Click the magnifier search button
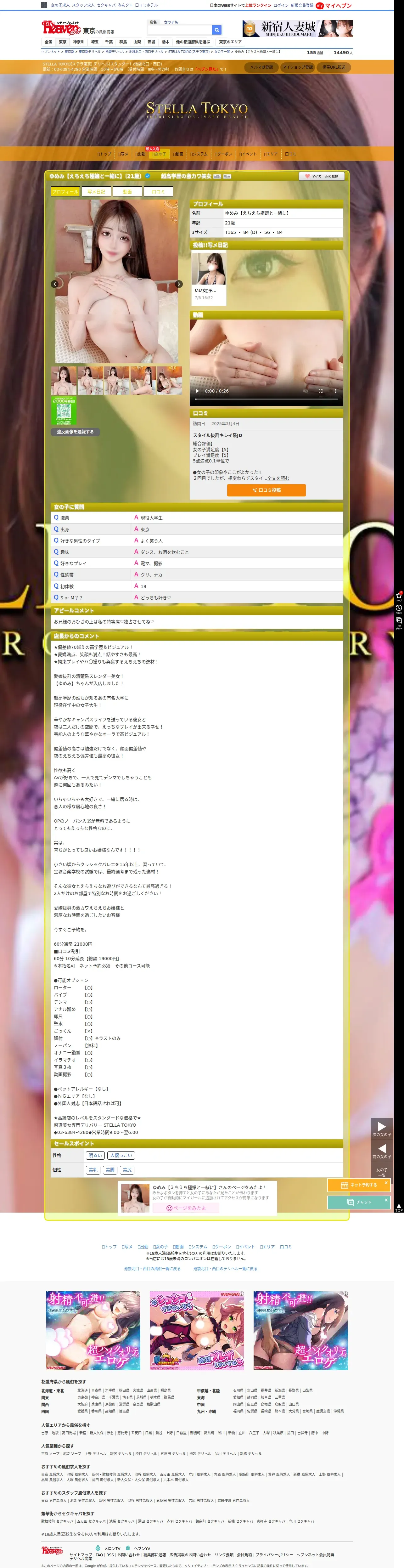This screenshot has width=404, height=1568. coord(216,30)
